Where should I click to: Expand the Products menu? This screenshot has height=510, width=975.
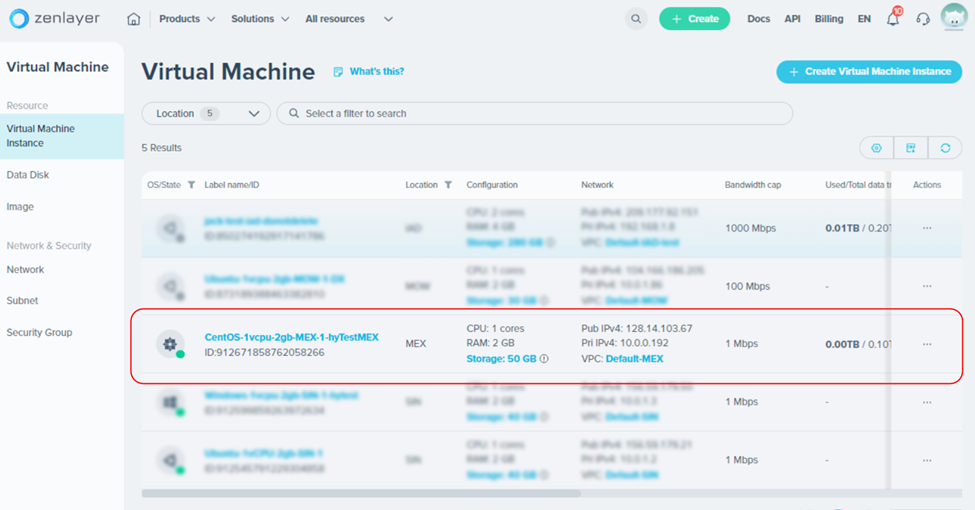coord(187,19)
